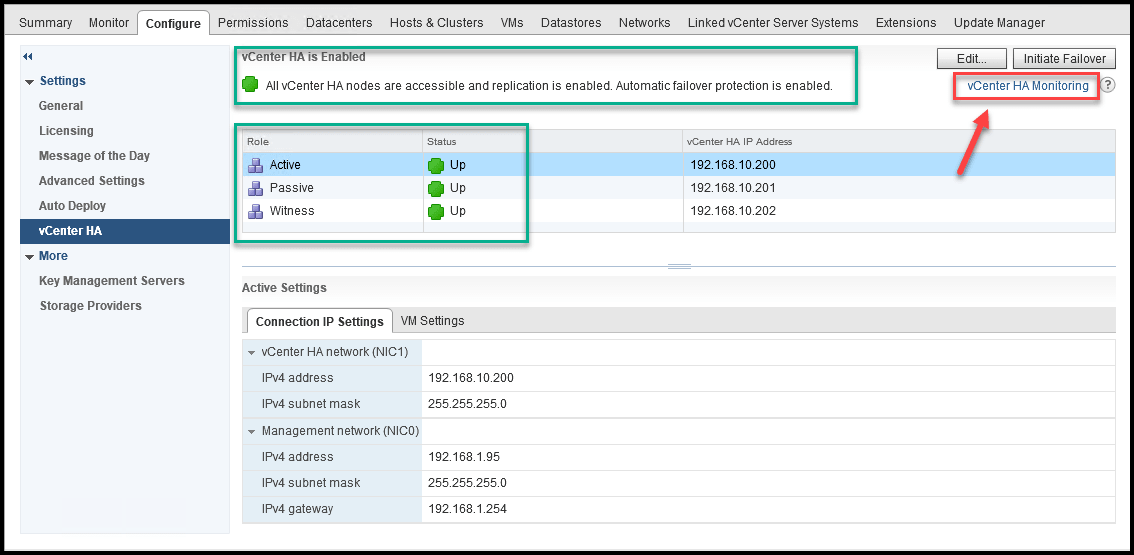Click the Witness node role icon
The height and width of the screenshot is (555, 1134).
pos(255,211)
